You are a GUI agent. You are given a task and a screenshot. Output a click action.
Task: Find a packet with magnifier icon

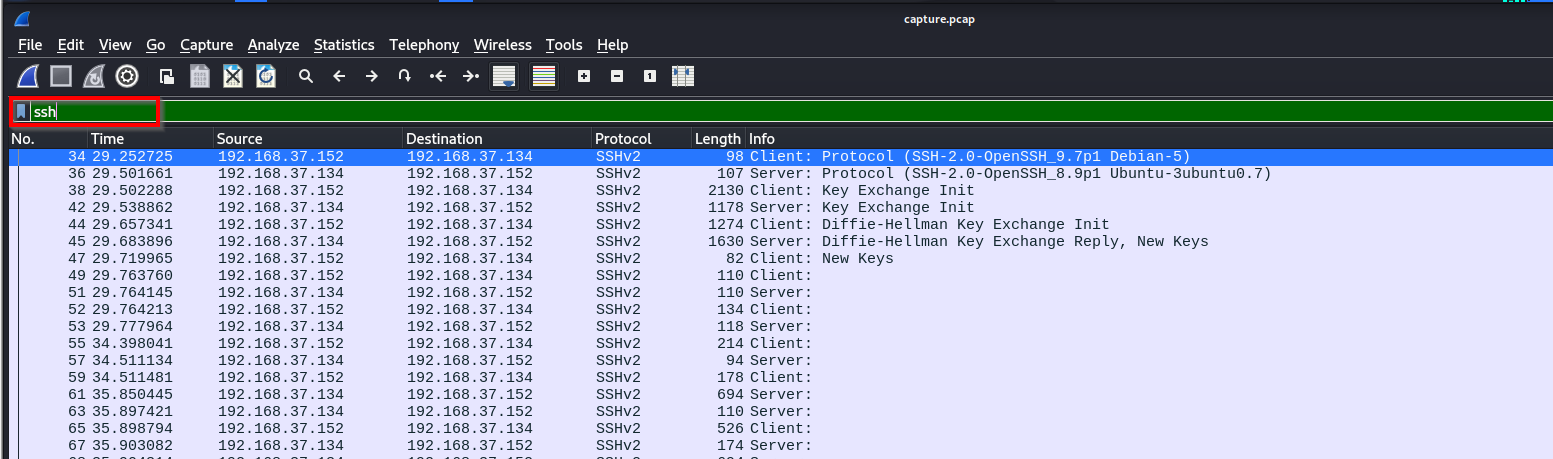(x=306, y=76)
